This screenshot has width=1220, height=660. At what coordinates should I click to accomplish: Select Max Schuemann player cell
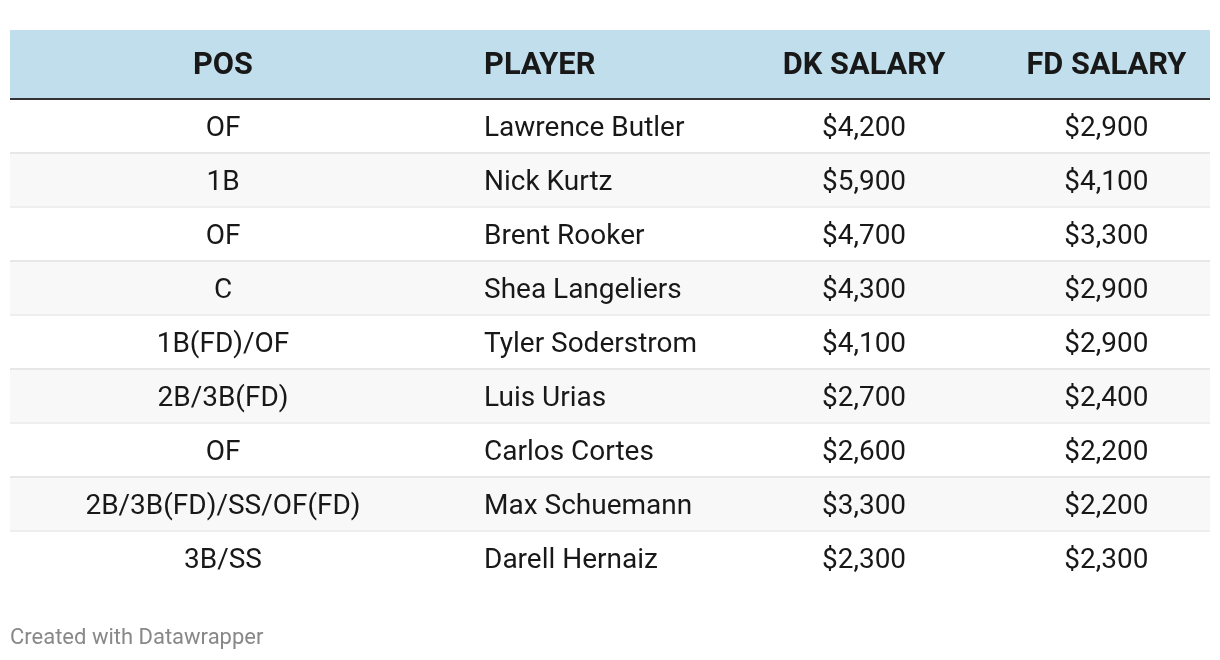(x=587, y=505)
